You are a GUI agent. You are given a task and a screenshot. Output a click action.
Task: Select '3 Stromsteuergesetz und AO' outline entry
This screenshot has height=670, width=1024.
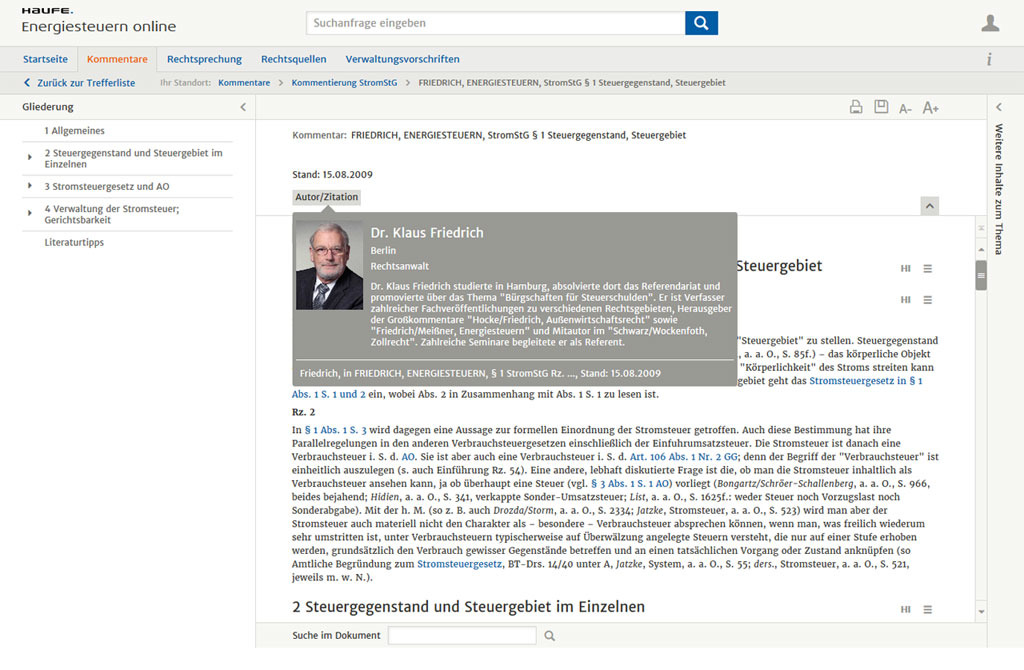point(107,187)
